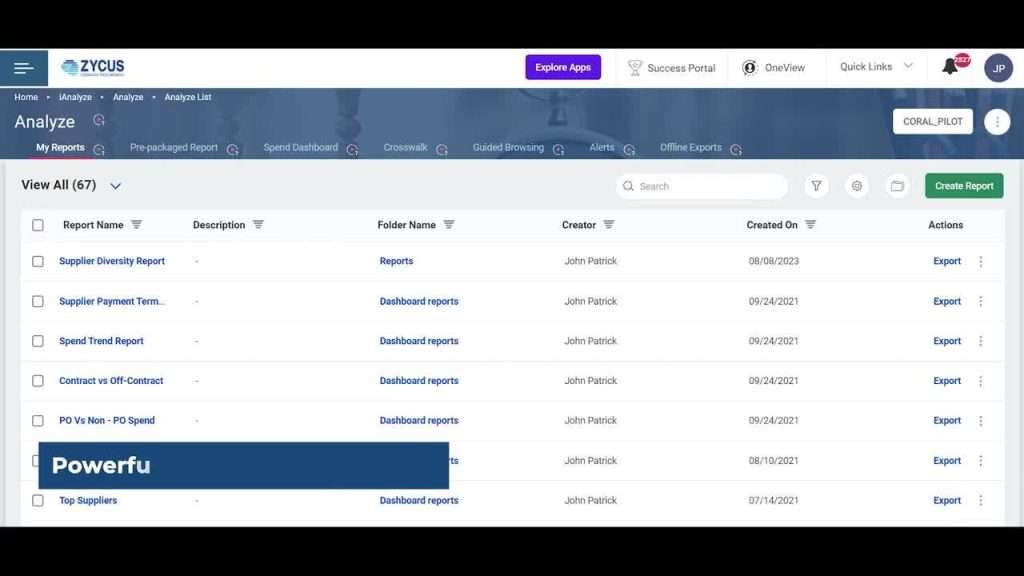Open the filter icon beside the search bar
The height and width of the screenshot is (576, 1024).
[x=816, y=185]
